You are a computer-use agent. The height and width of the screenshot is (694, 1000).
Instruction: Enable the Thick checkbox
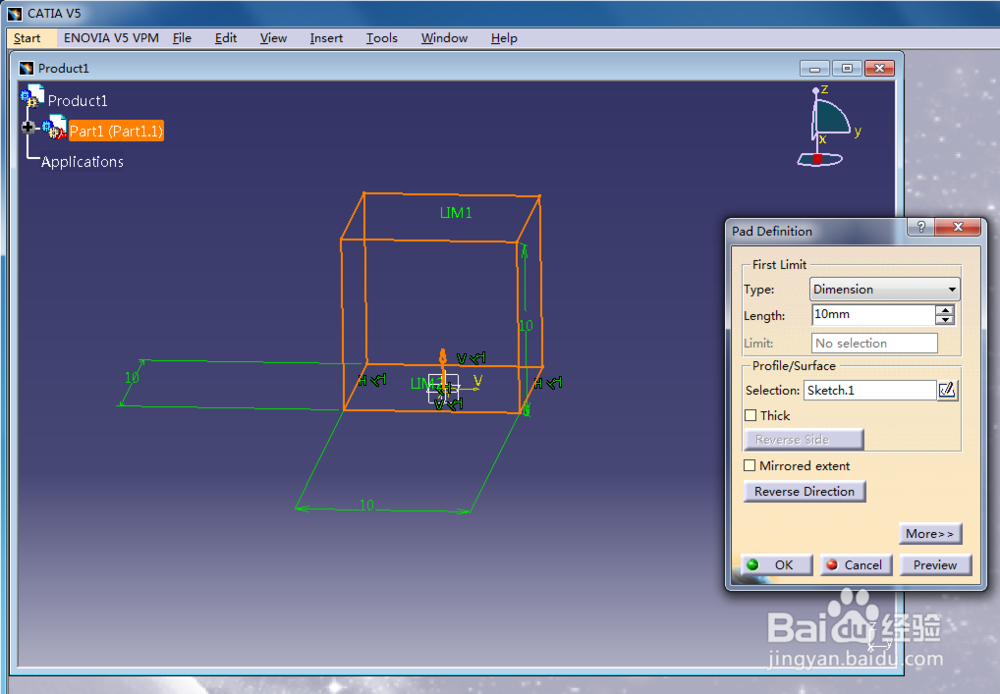pyautogui.click(x=751, y=415)
